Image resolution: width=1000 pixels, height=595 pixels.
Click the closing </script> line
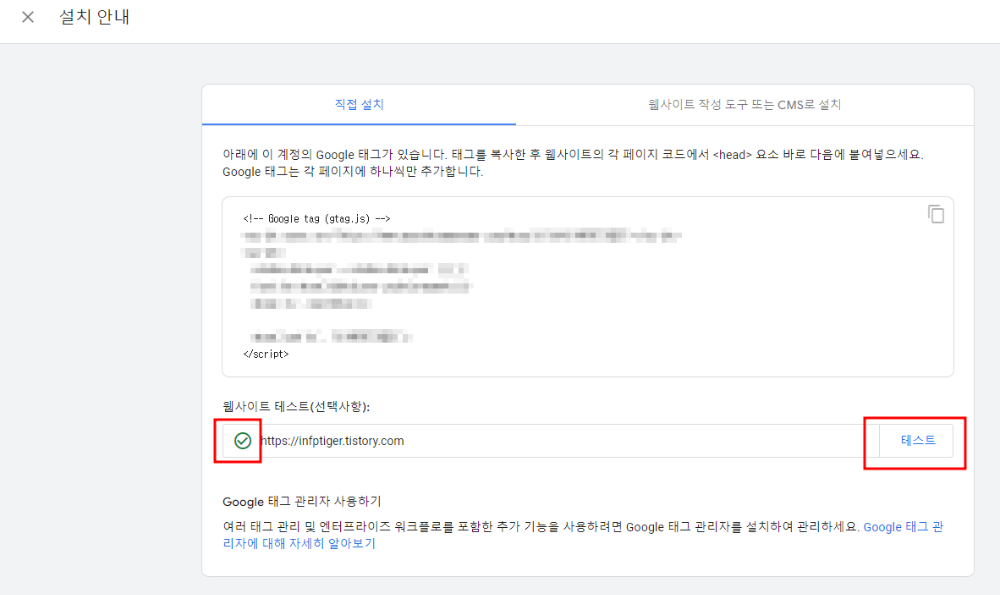[266, 354]
